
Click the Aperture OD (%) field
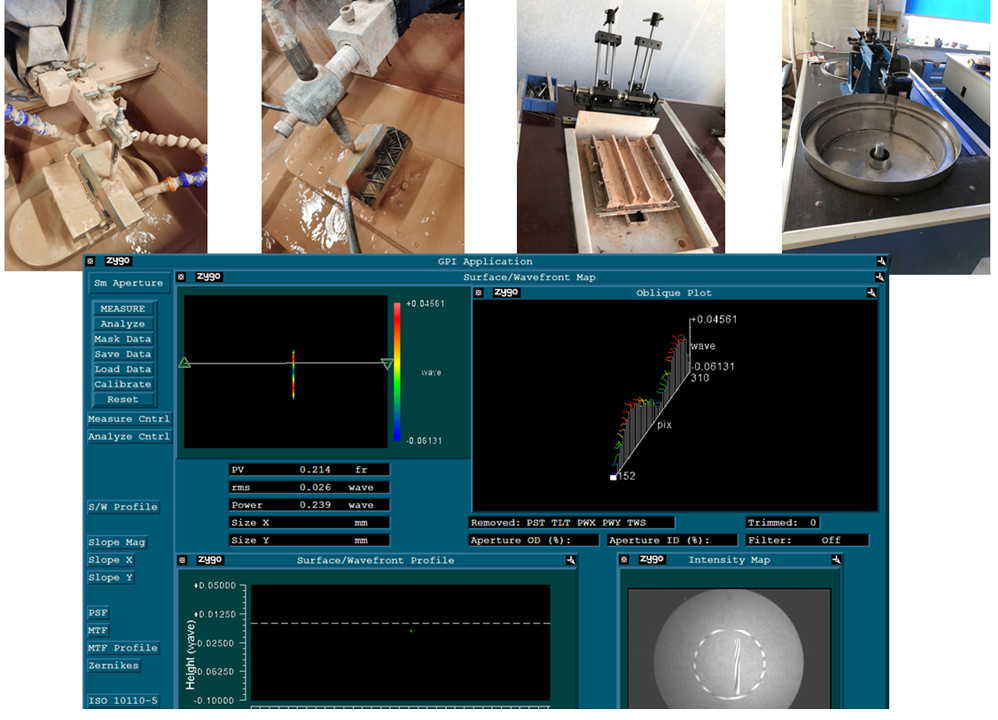533,540
